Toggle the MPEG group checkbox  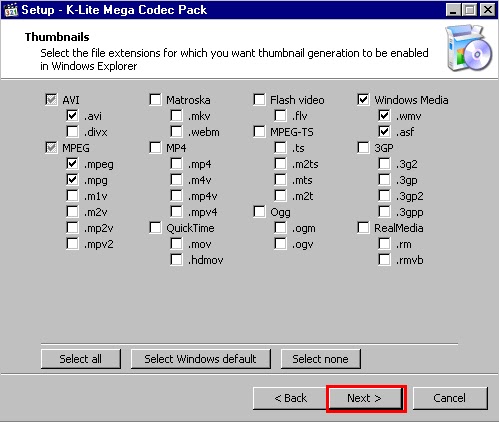coord(51,147)
